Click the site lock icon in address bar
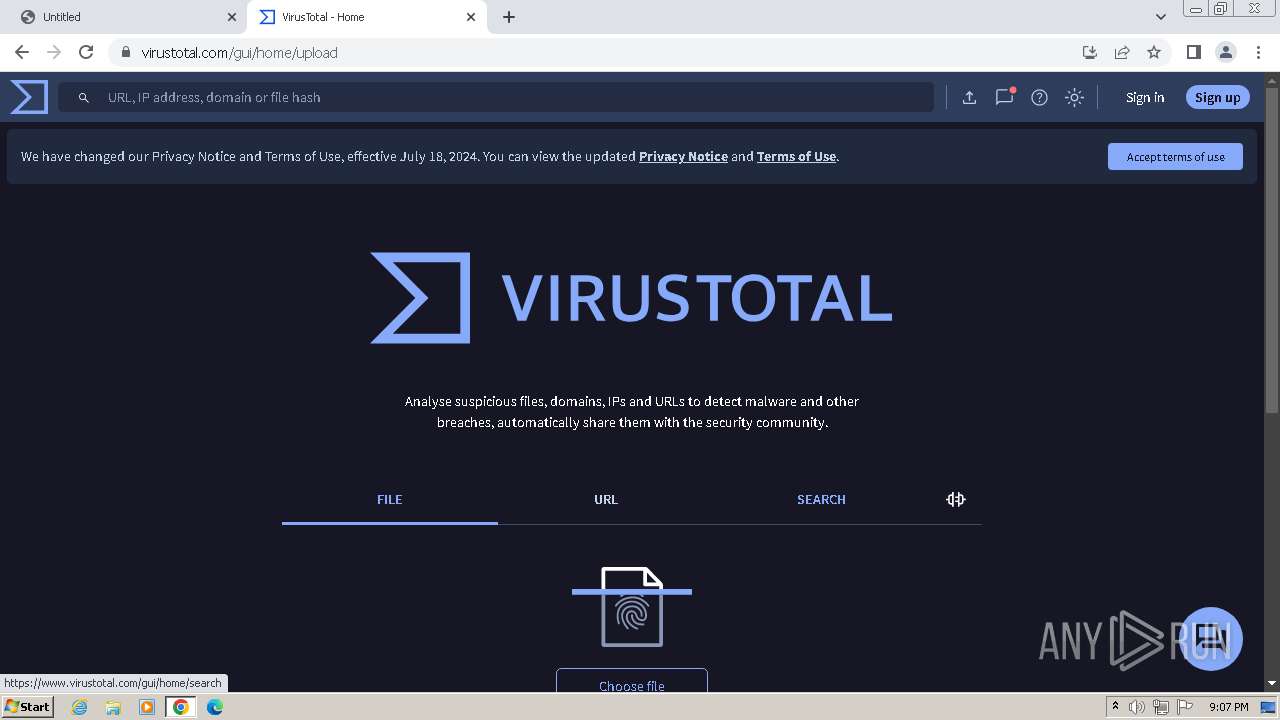The image size is (1280, 720). coord(126,52)
